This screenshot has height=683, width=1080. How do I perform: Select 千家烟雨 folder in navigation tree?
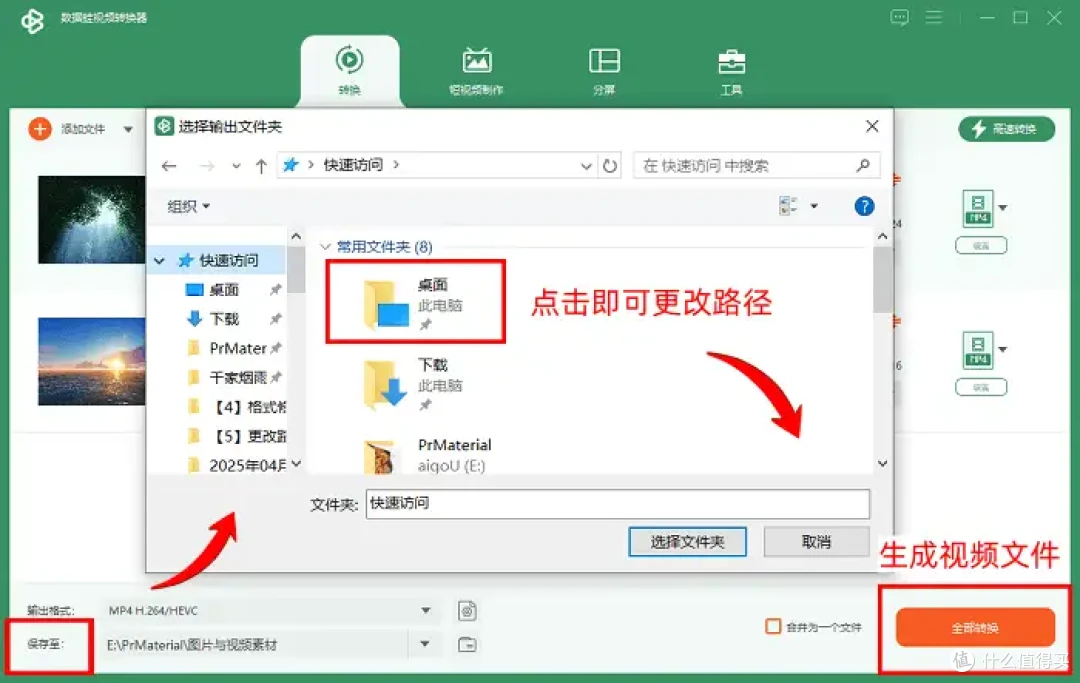click(x=238, y=377)
